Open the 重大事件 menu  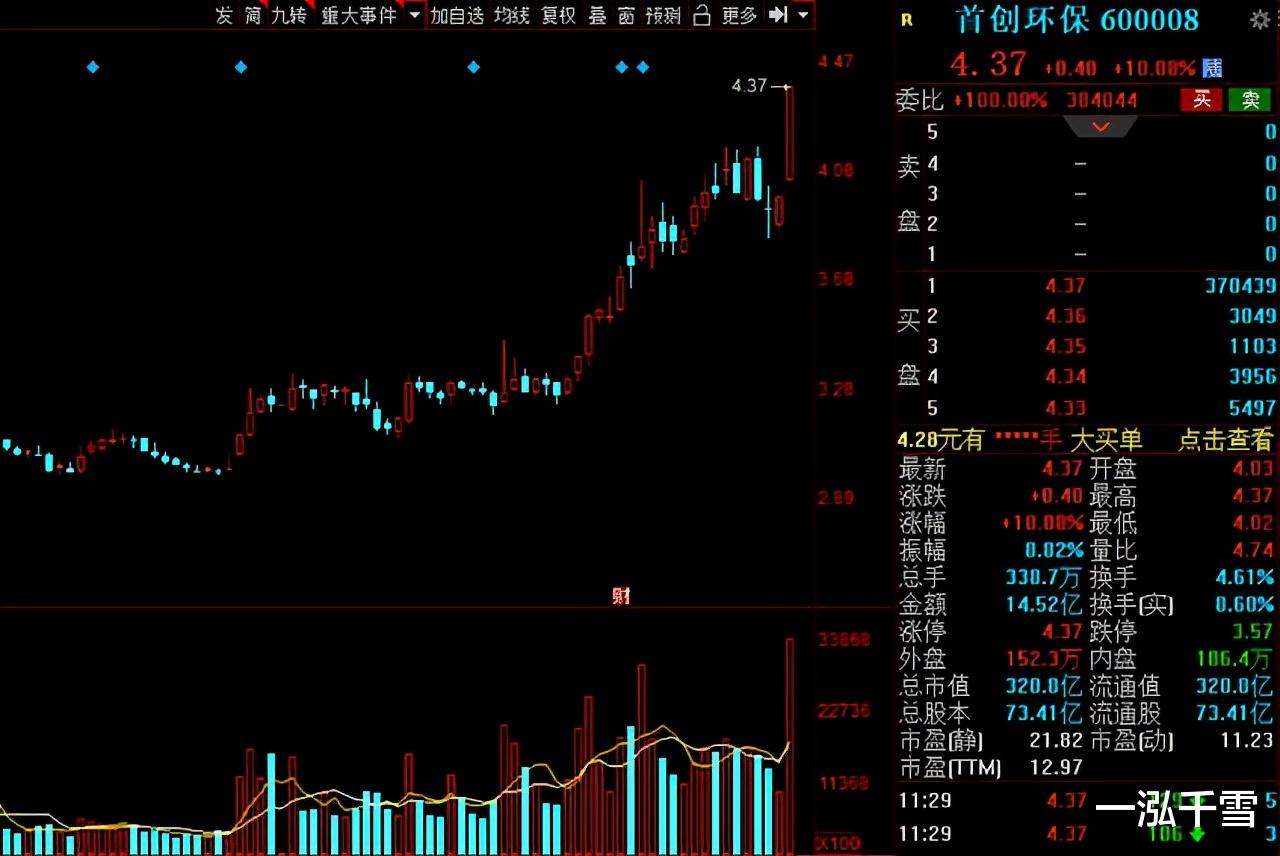[x=358, y=15]
